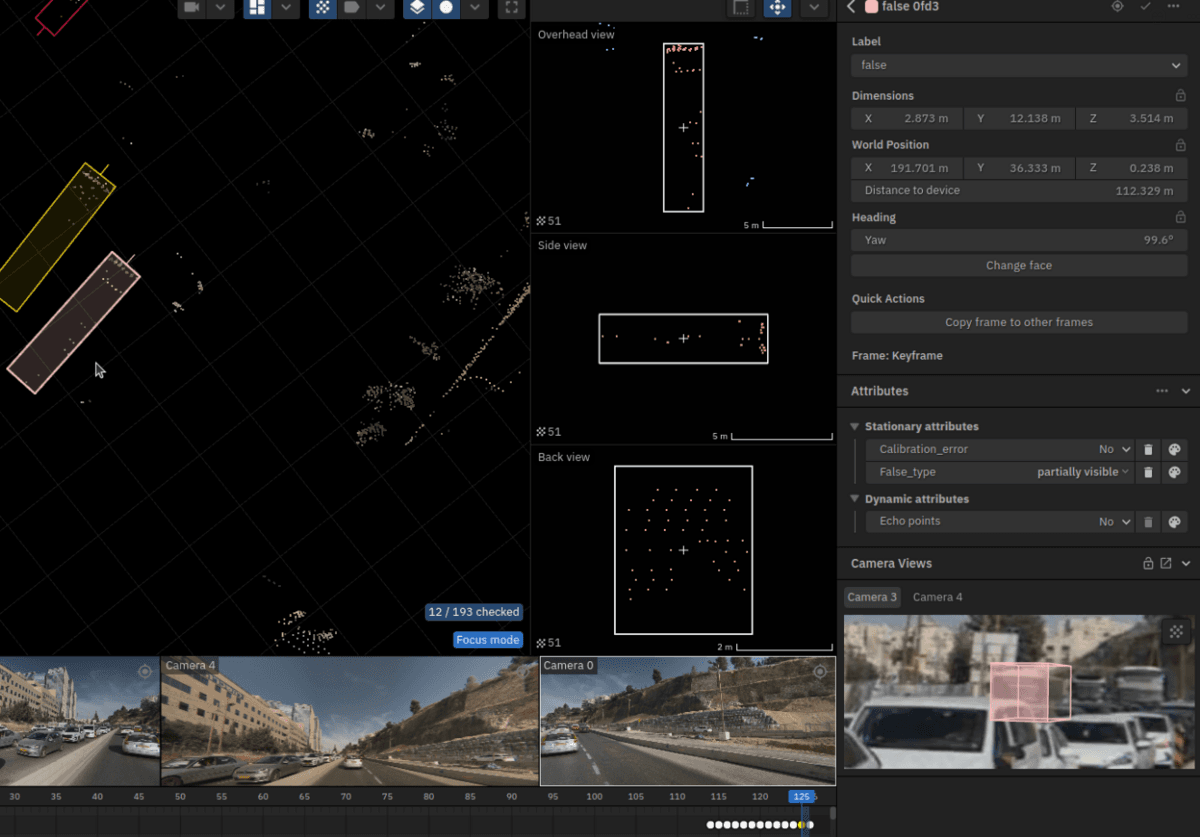Toggle the Heading lock icon
This screenshot has height=837, width=1200.
(1180, 217)
